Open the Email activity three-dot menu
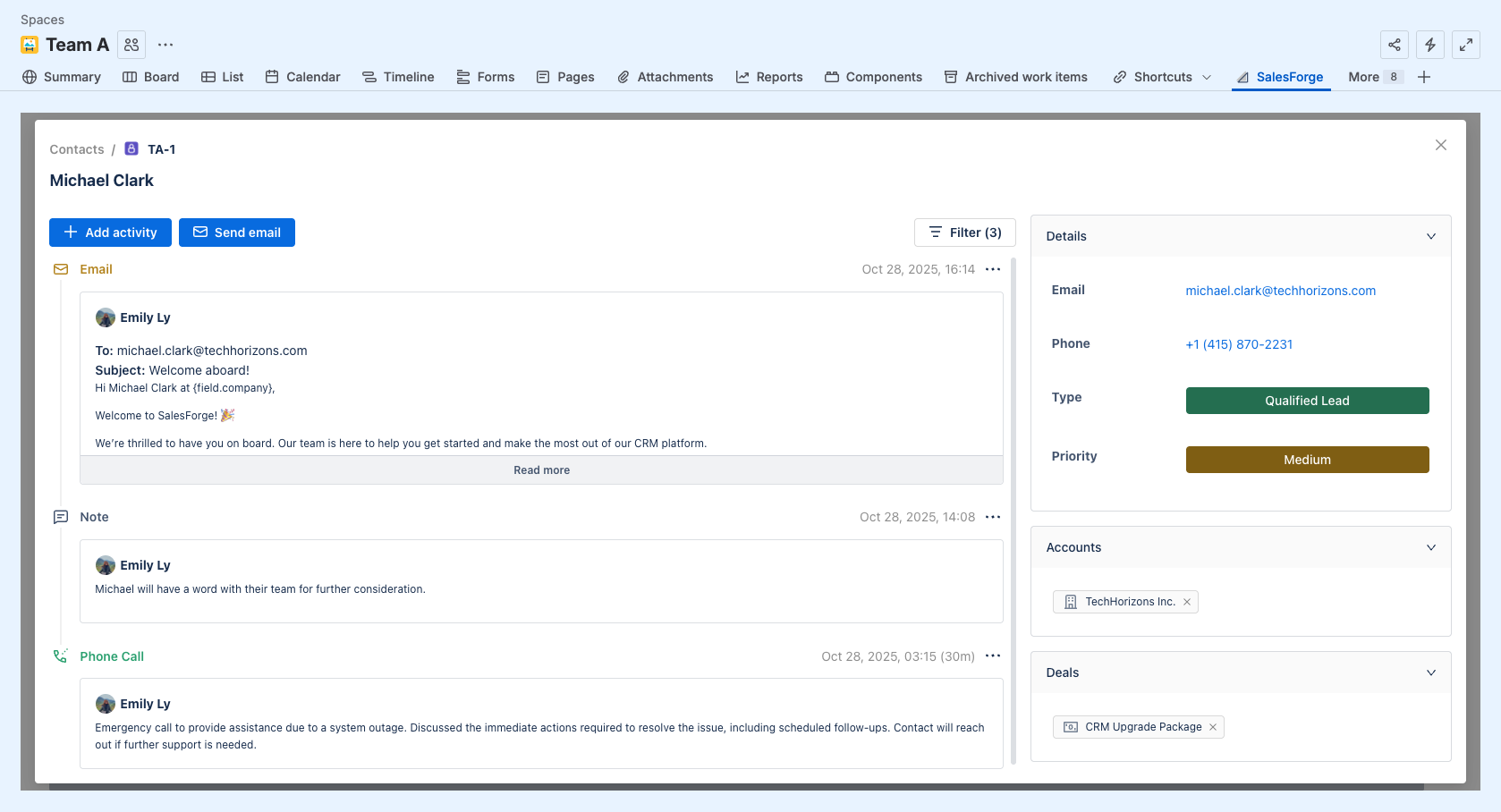Viewport: 1501px width, 812px height. (992, 269)
